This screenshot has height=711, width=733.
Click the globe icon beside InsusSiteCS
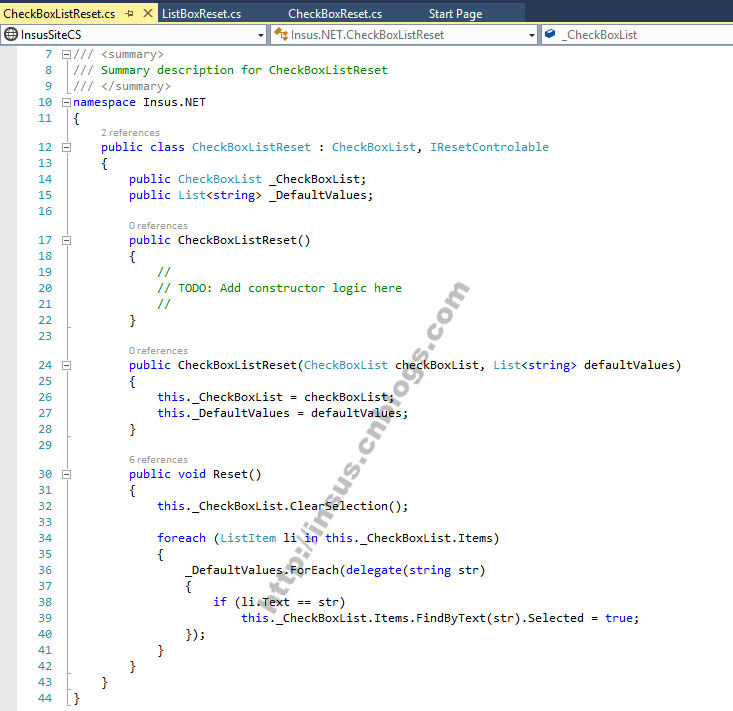(x=10, y=34)
